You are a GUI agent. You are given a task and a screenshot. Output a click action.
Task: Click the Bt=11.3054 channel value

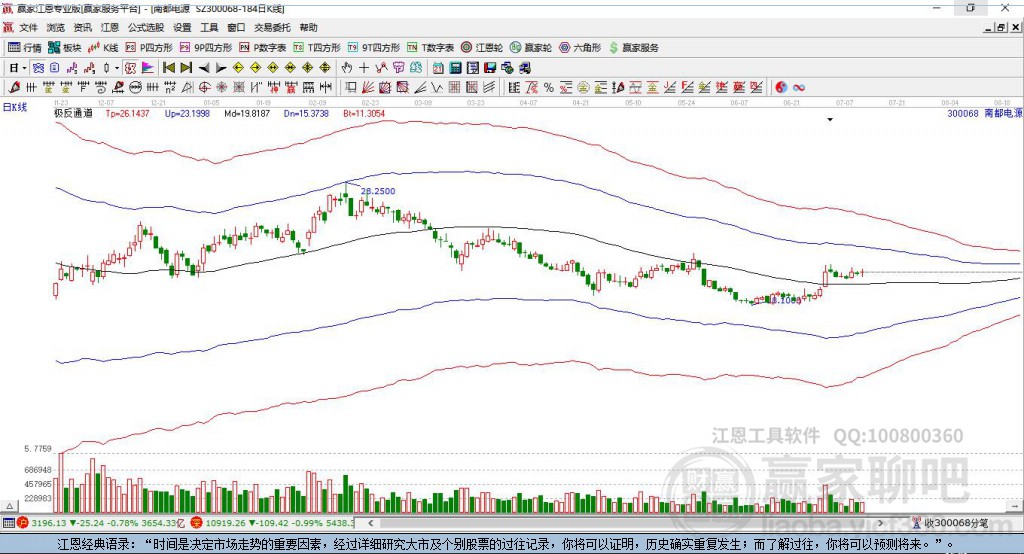pos(364,114)
